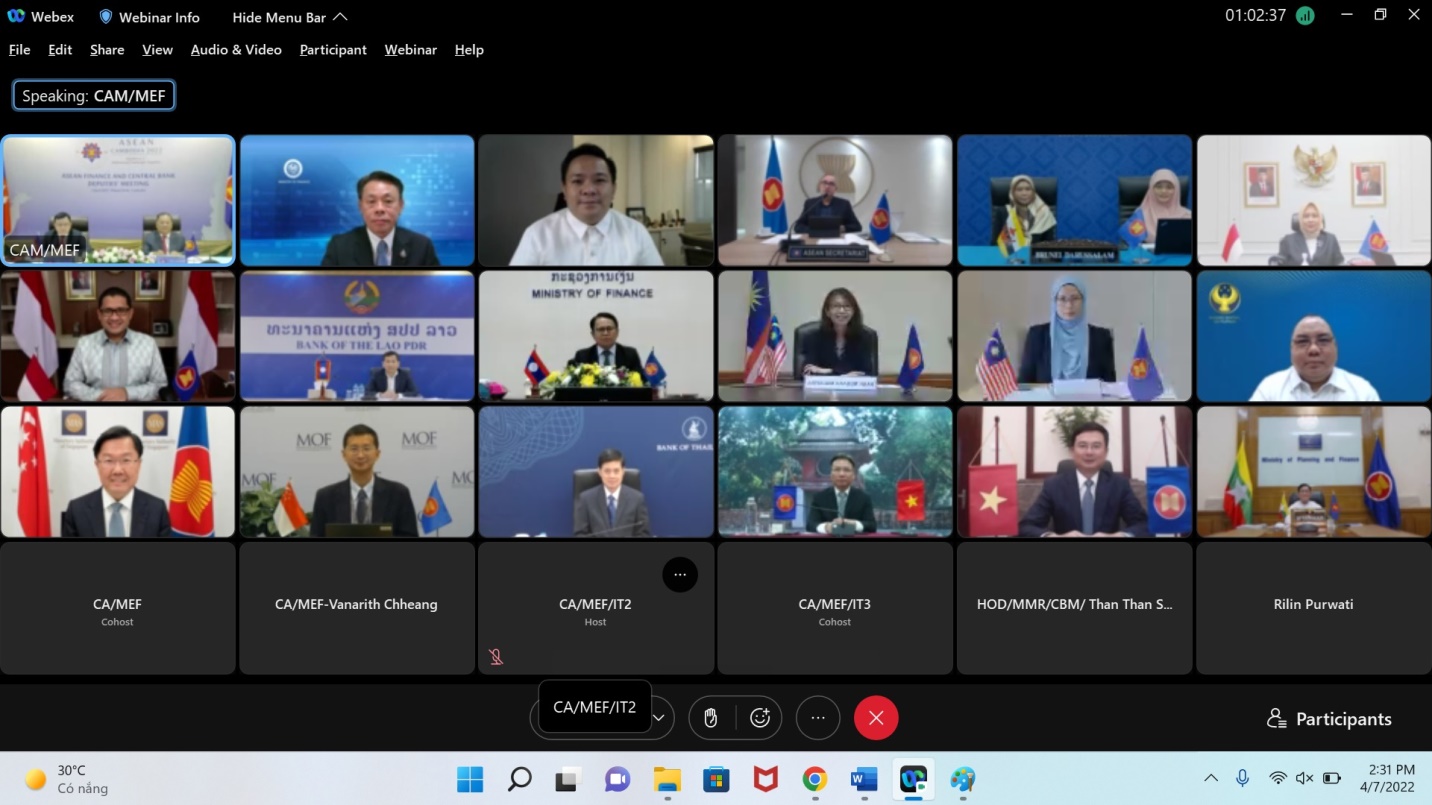The image size is (1432, 805).
Task: Click the Speaking: CAM/MEF indicator
Action: pyautogui.click(x=94, y=96)
